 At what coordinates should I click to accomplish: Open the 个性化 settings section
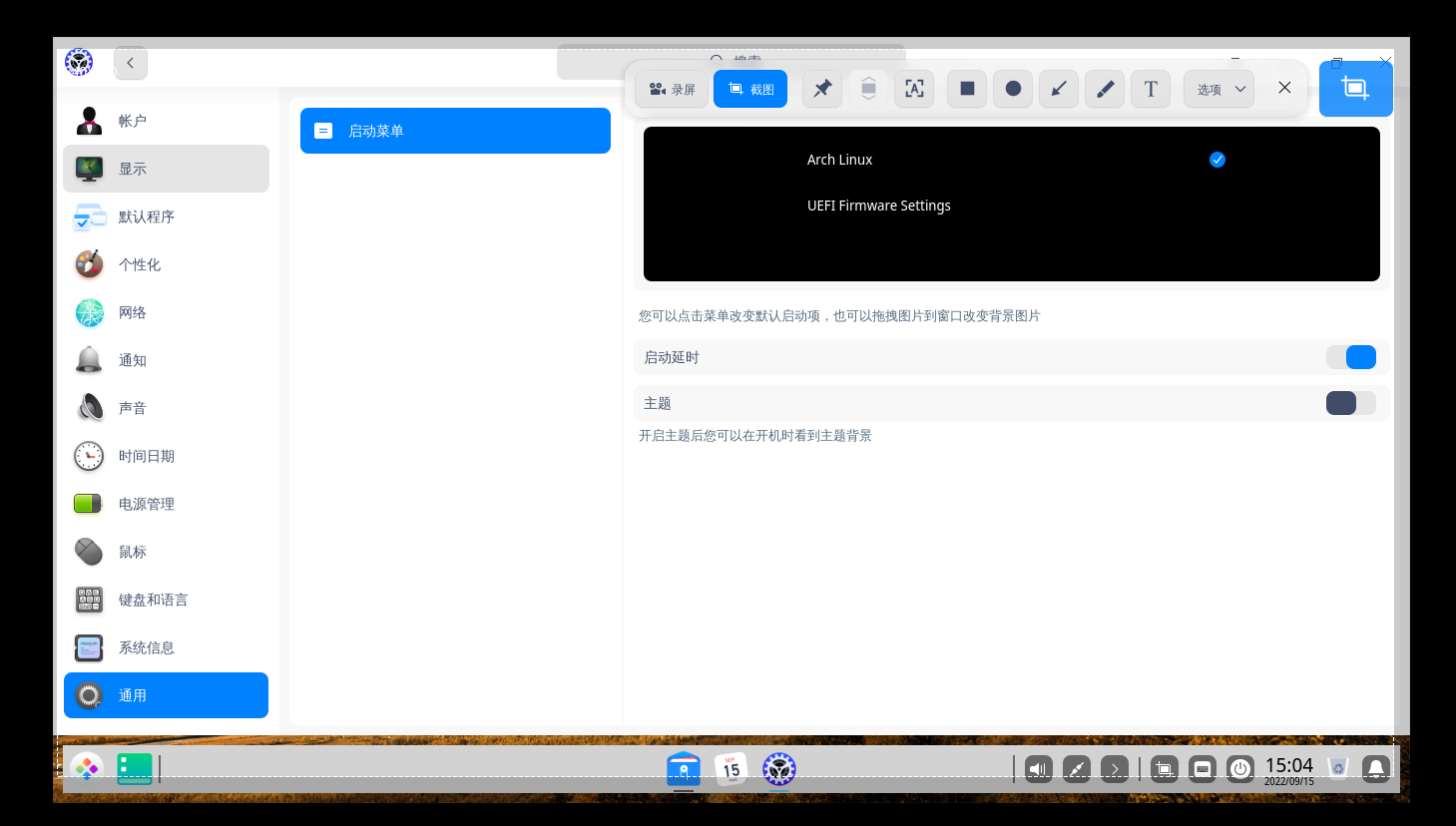[x=166, y=264]
